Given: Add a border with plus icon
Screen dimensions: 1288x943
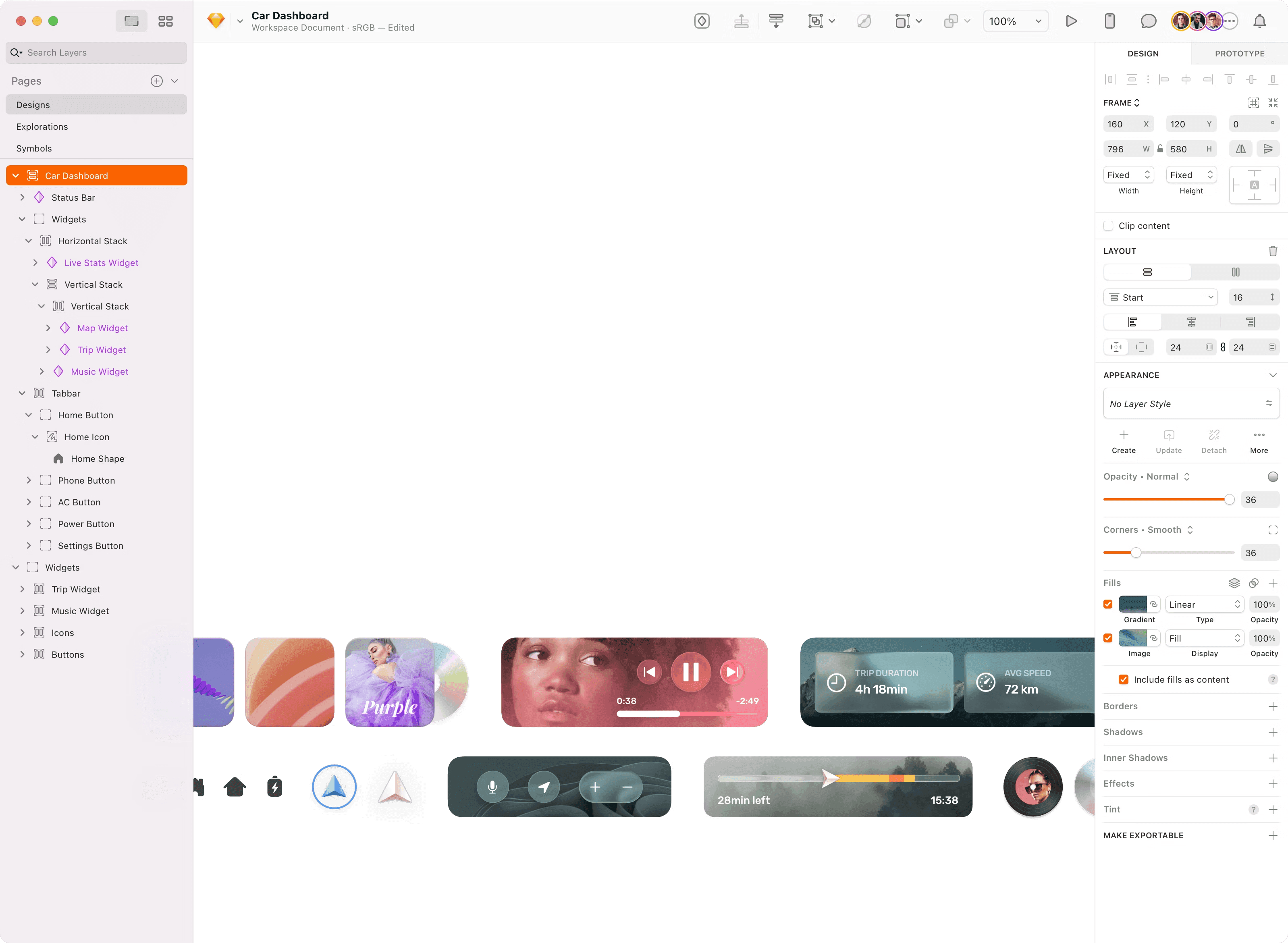Looking at the screenshot, I should click(1273, 707).
